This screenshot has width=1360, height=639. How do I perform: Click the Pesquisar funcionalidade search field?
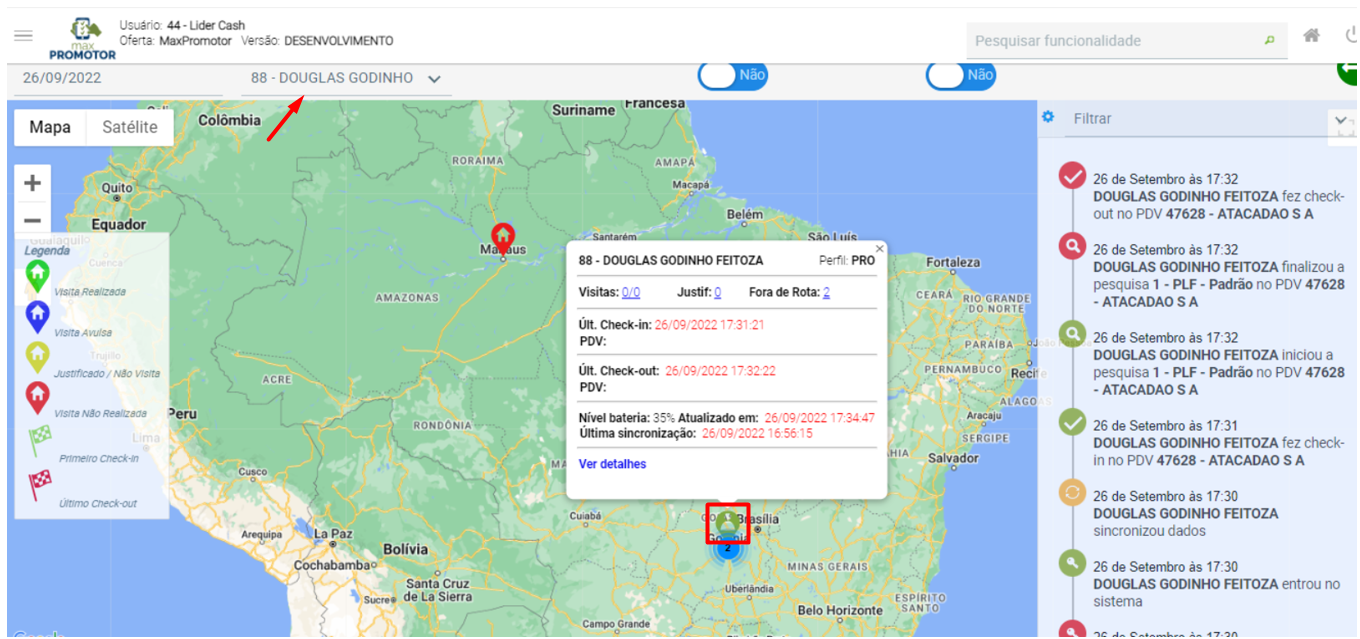[x=1115, y=41]
